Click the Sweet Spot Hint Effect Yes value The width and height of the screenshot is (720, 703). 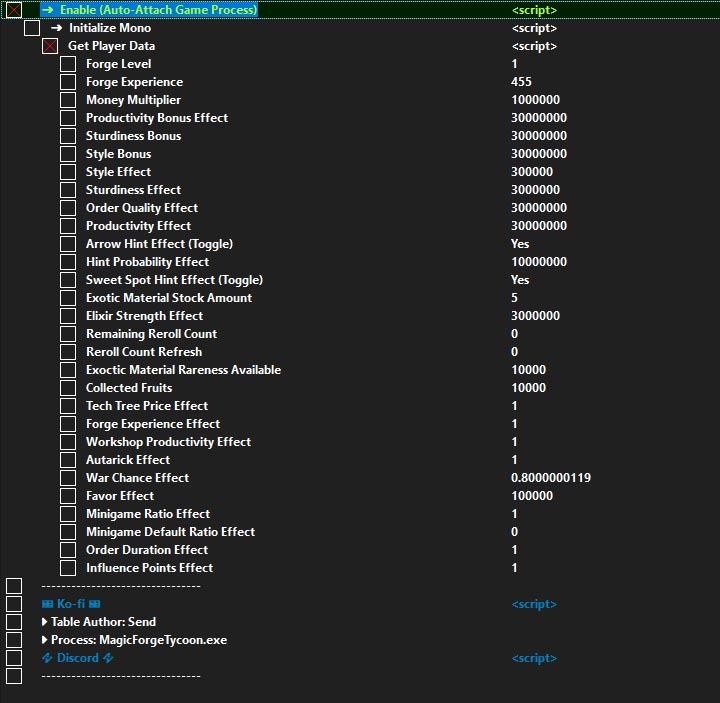tap(520, 280)
